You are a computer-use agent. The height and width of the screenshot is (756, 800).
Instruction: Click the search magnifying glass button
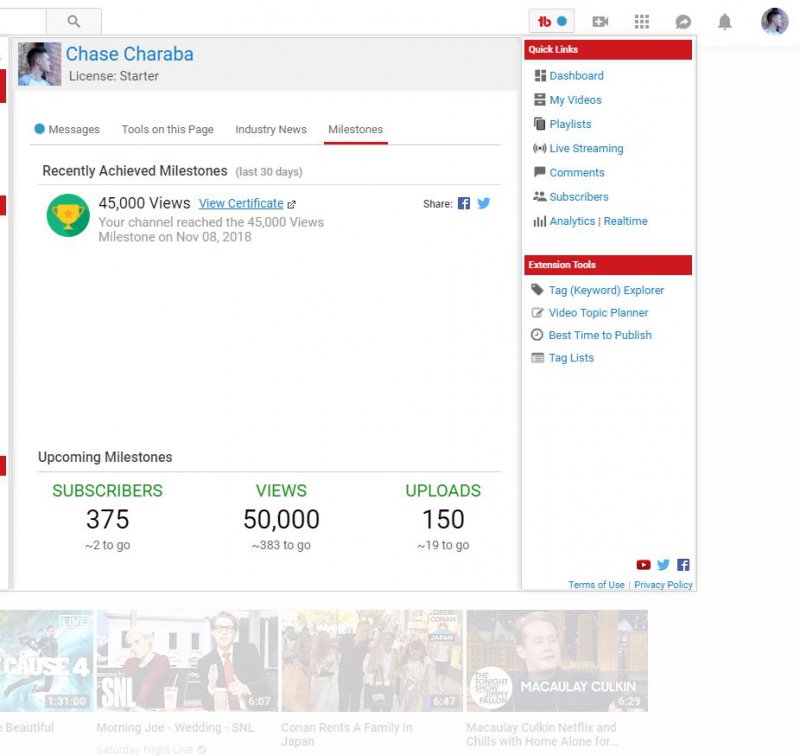pos(74,21)
